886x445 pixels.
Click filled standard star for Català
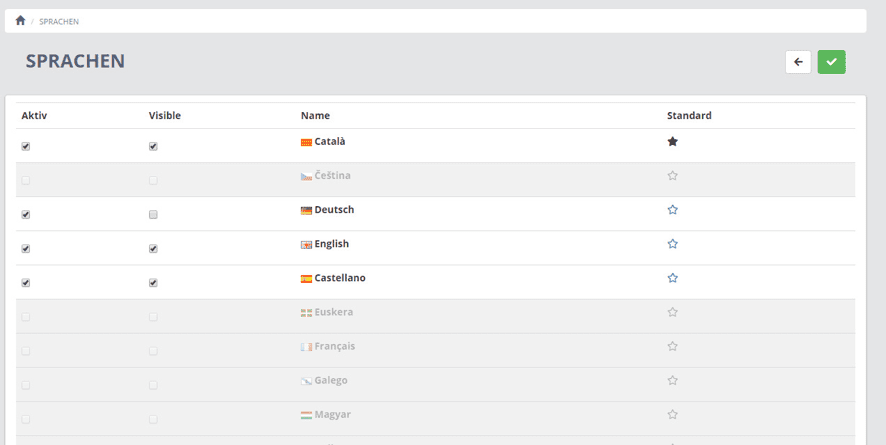coord(672,142)
